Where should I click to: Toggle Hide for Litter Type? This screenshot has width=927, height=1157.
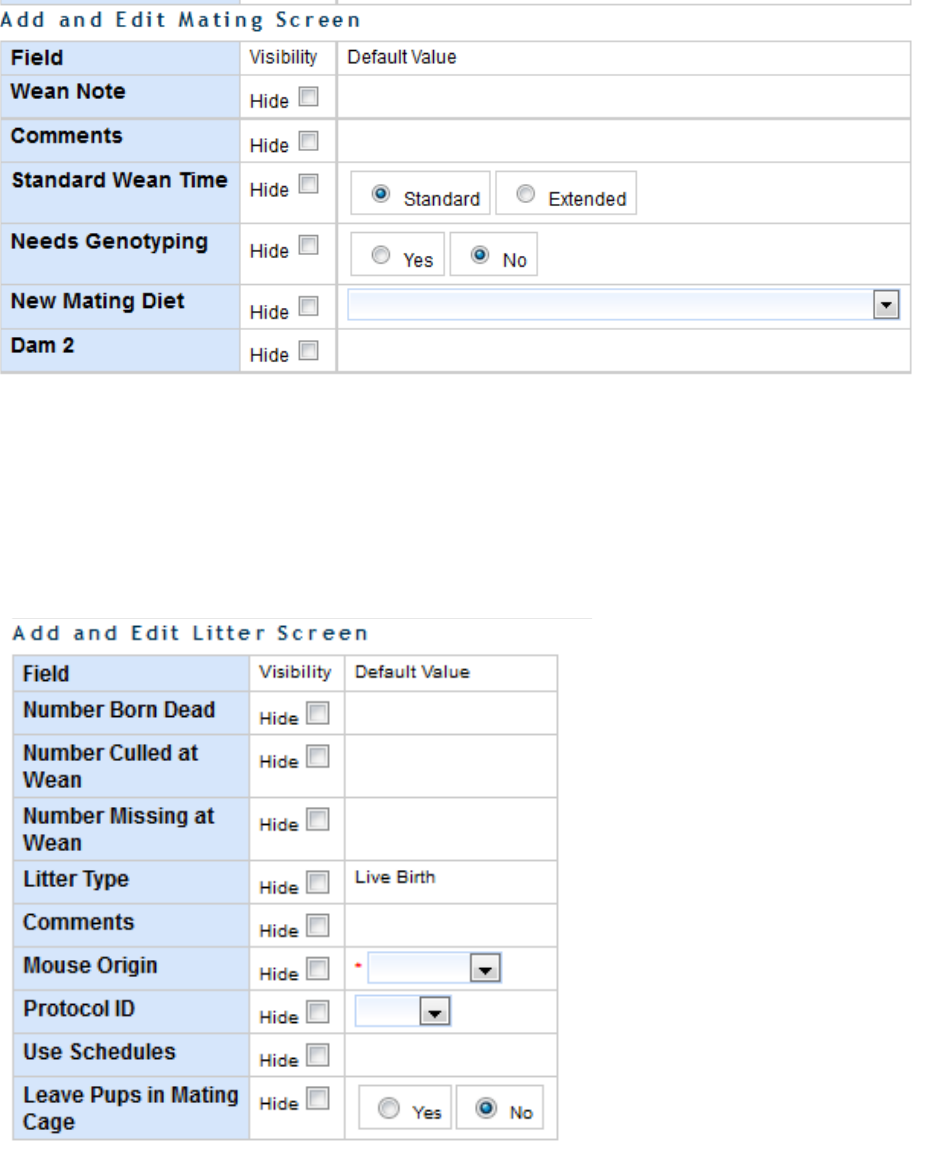[x=317, y=883]
